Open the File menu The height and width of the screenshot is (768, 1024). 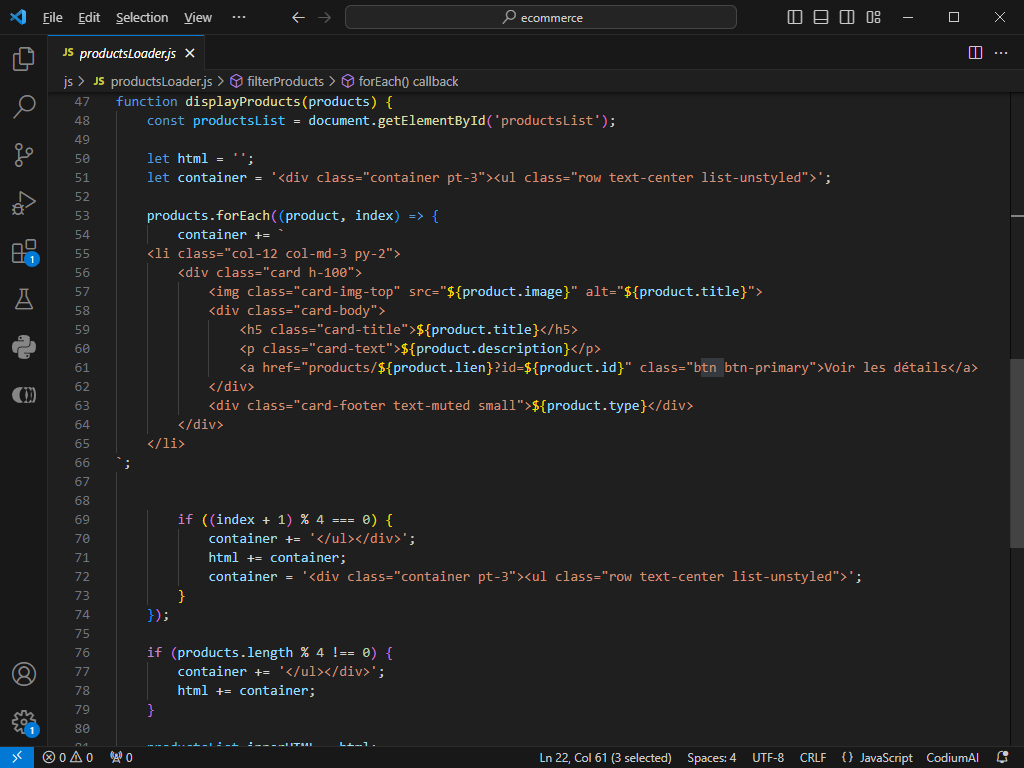pyautogui.click(x=52, y=17)
